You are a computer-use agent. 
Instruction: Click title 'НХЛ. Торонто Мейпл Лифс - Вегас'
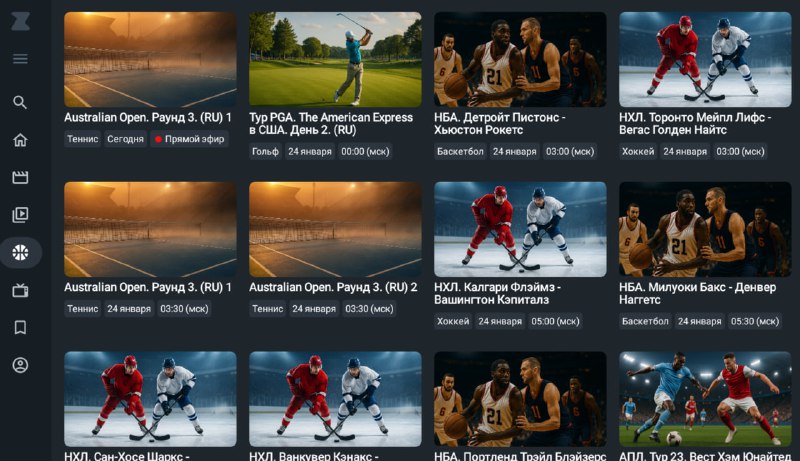tap(695, 124)
